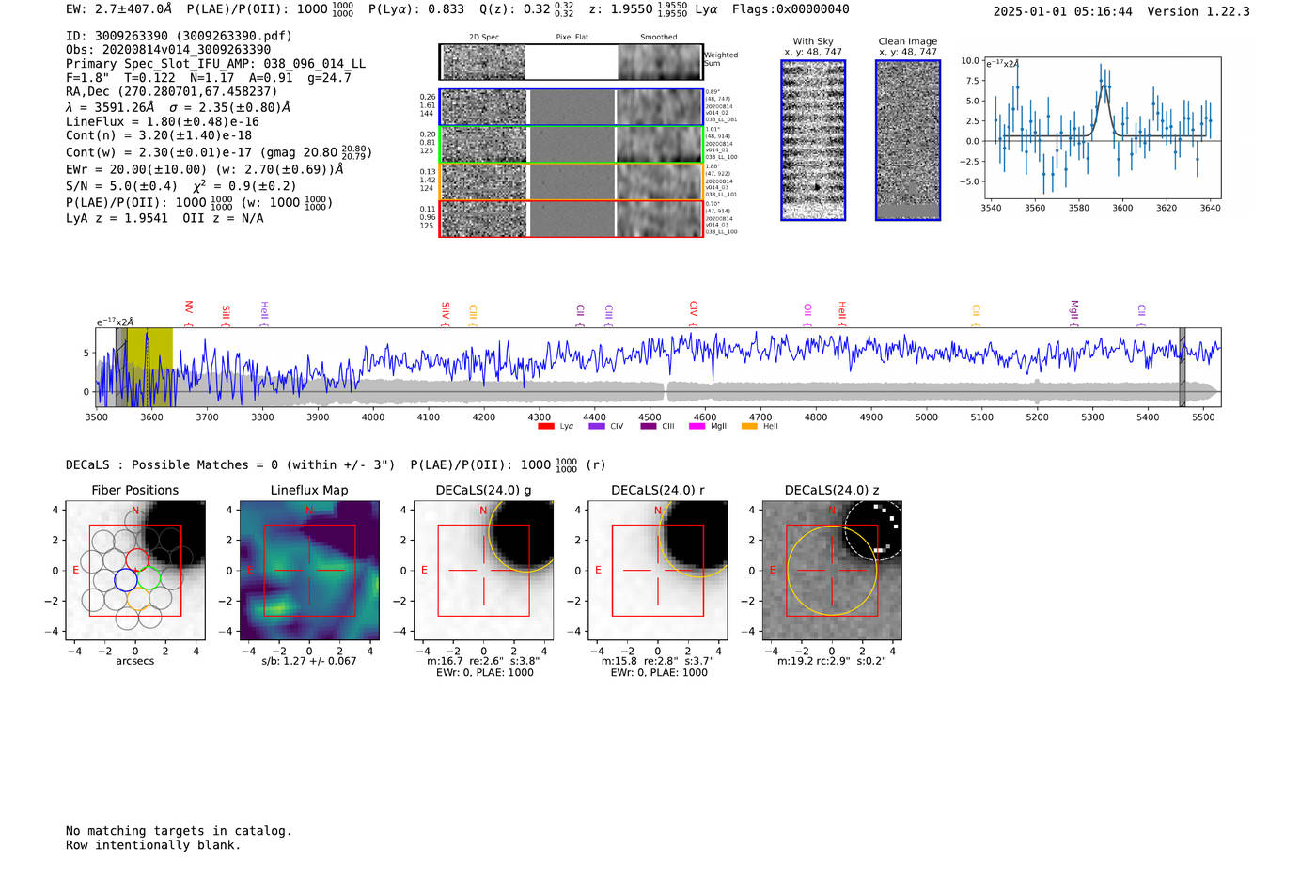Viewport: 1316px width, 896px height.
Task: Click the orange HeII legend swatch
Action: pos(749,427)
